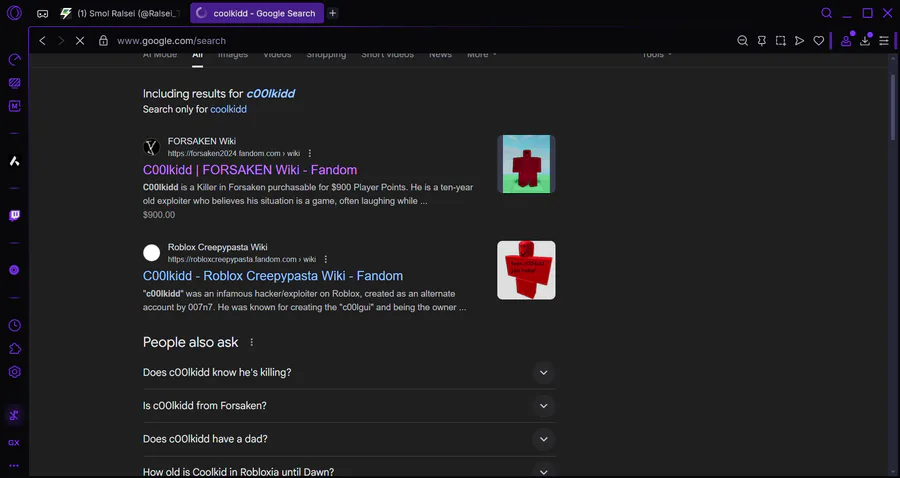Open the GX Corner gamepad tab

(42, 13)
